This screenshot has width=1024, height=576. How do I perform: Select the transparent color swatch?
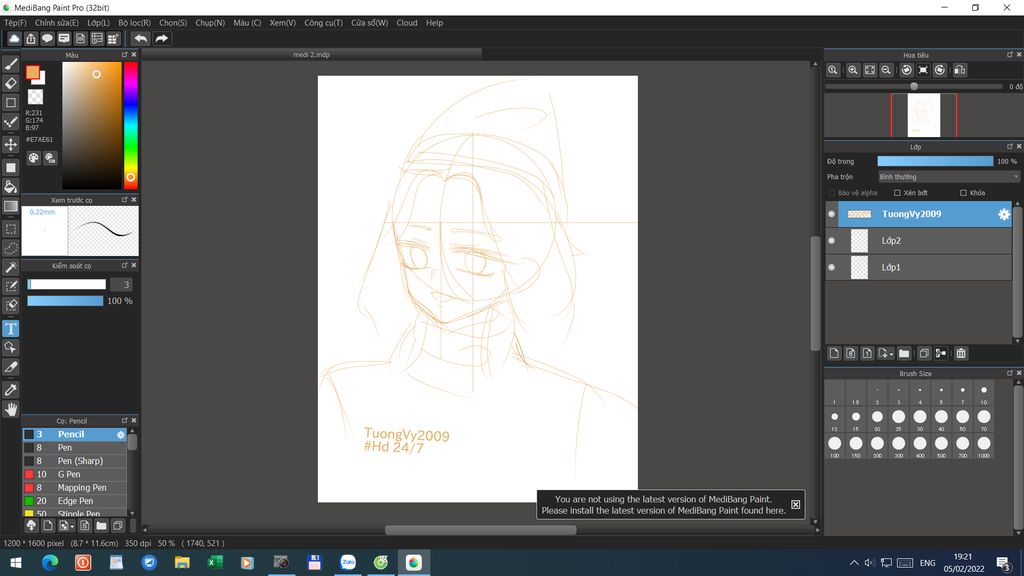(x=35, y=97)
